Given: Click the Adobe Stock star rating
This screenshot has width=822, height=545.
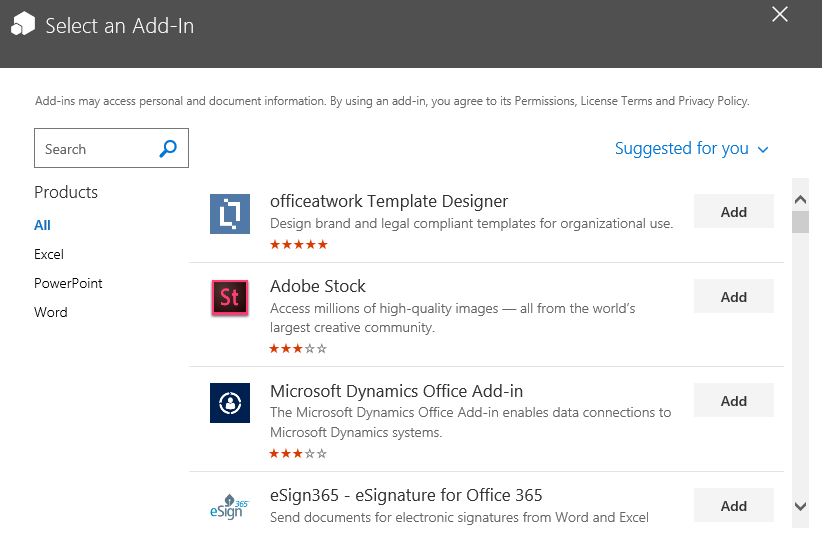Looking at the screenshot, I should click(298, 349).
